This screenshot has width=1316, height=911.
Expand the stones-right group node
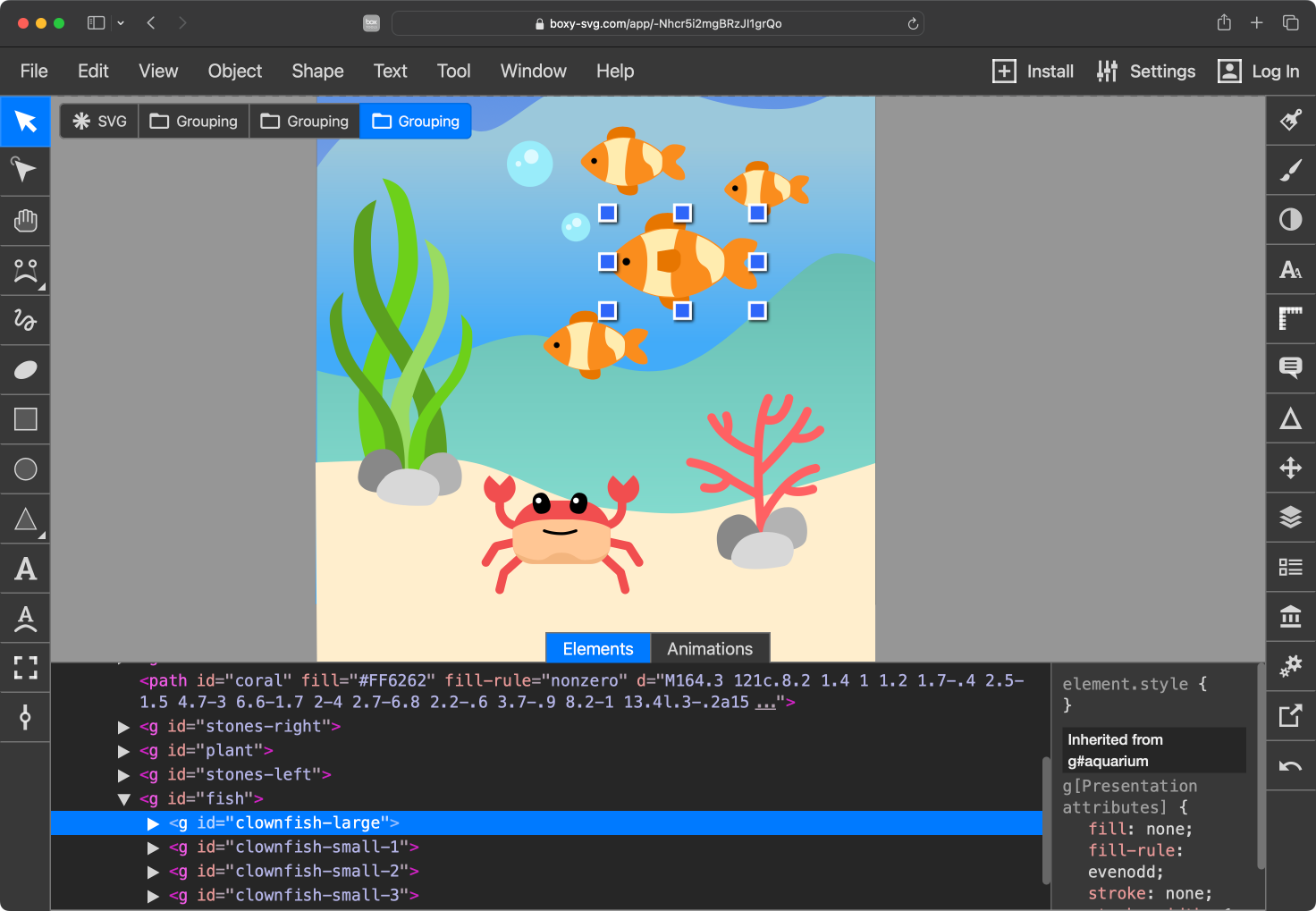124,727
